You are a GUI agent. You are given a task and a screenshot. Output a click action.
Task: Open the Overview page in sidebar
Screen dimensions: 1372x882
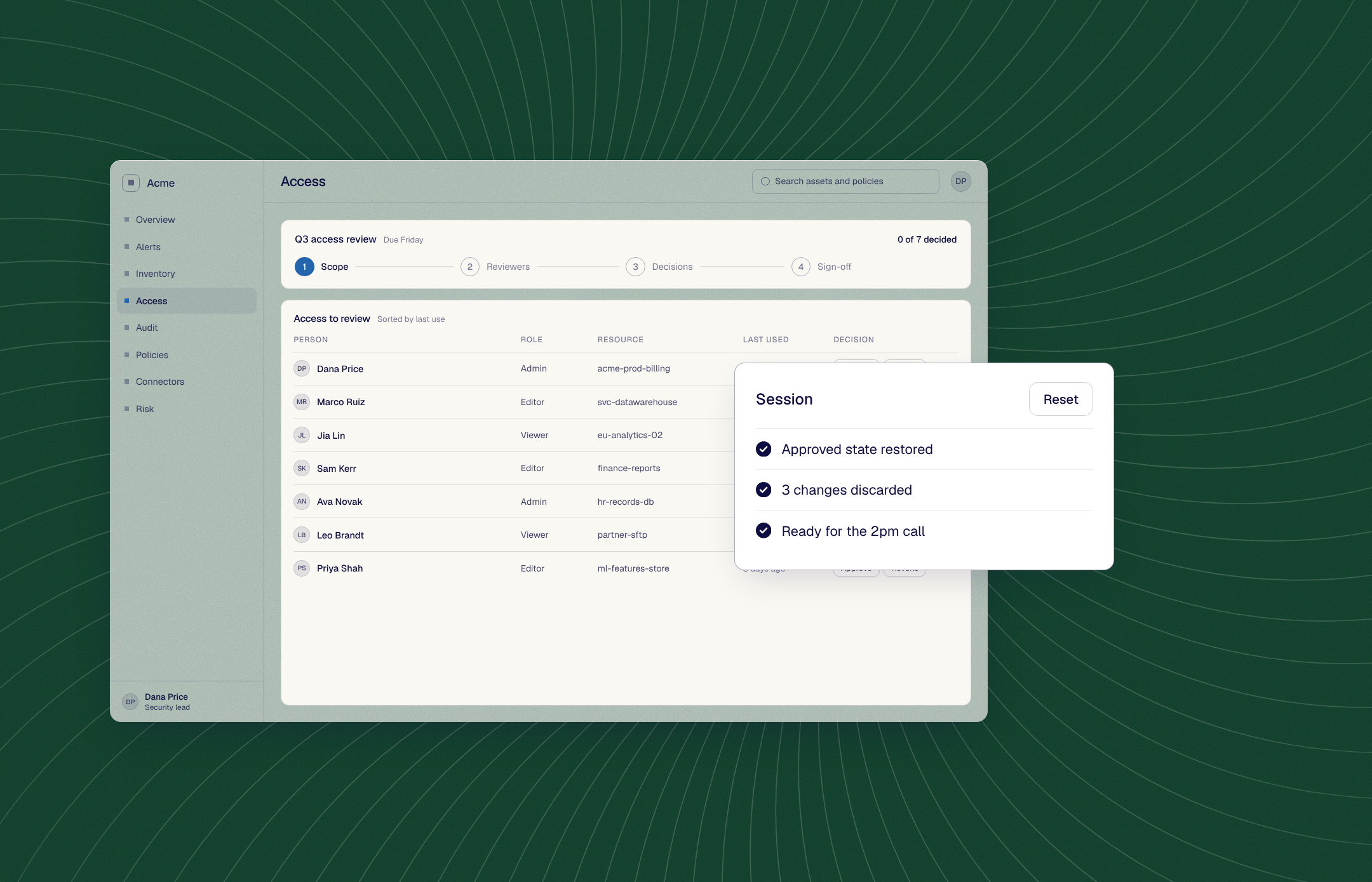pos(186,220)
